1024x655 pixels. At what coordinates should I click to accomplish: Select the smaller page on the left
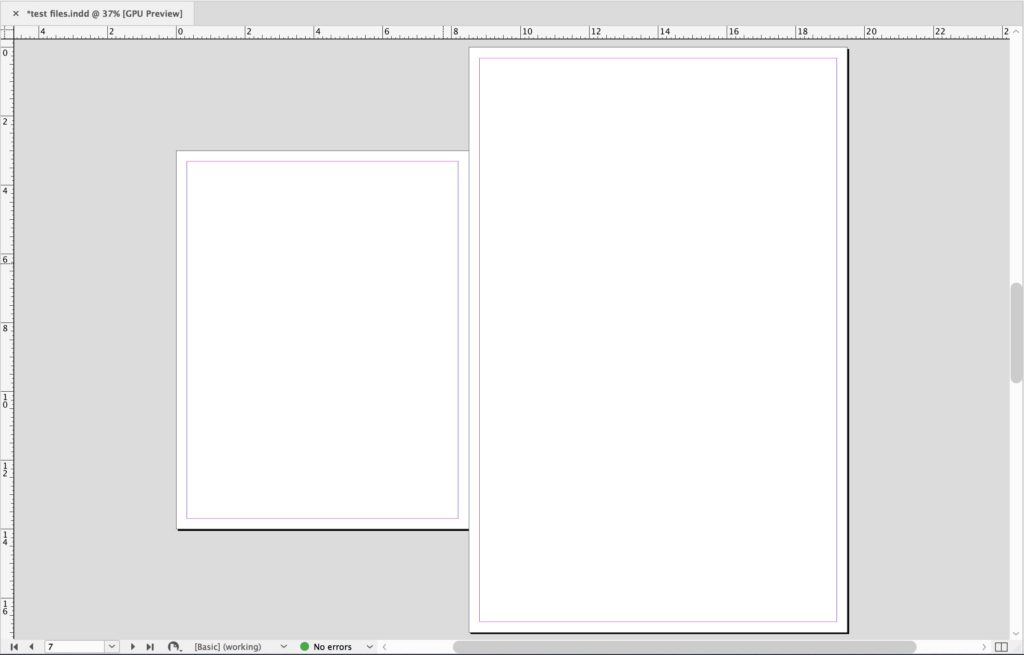(x=320, y=340)
